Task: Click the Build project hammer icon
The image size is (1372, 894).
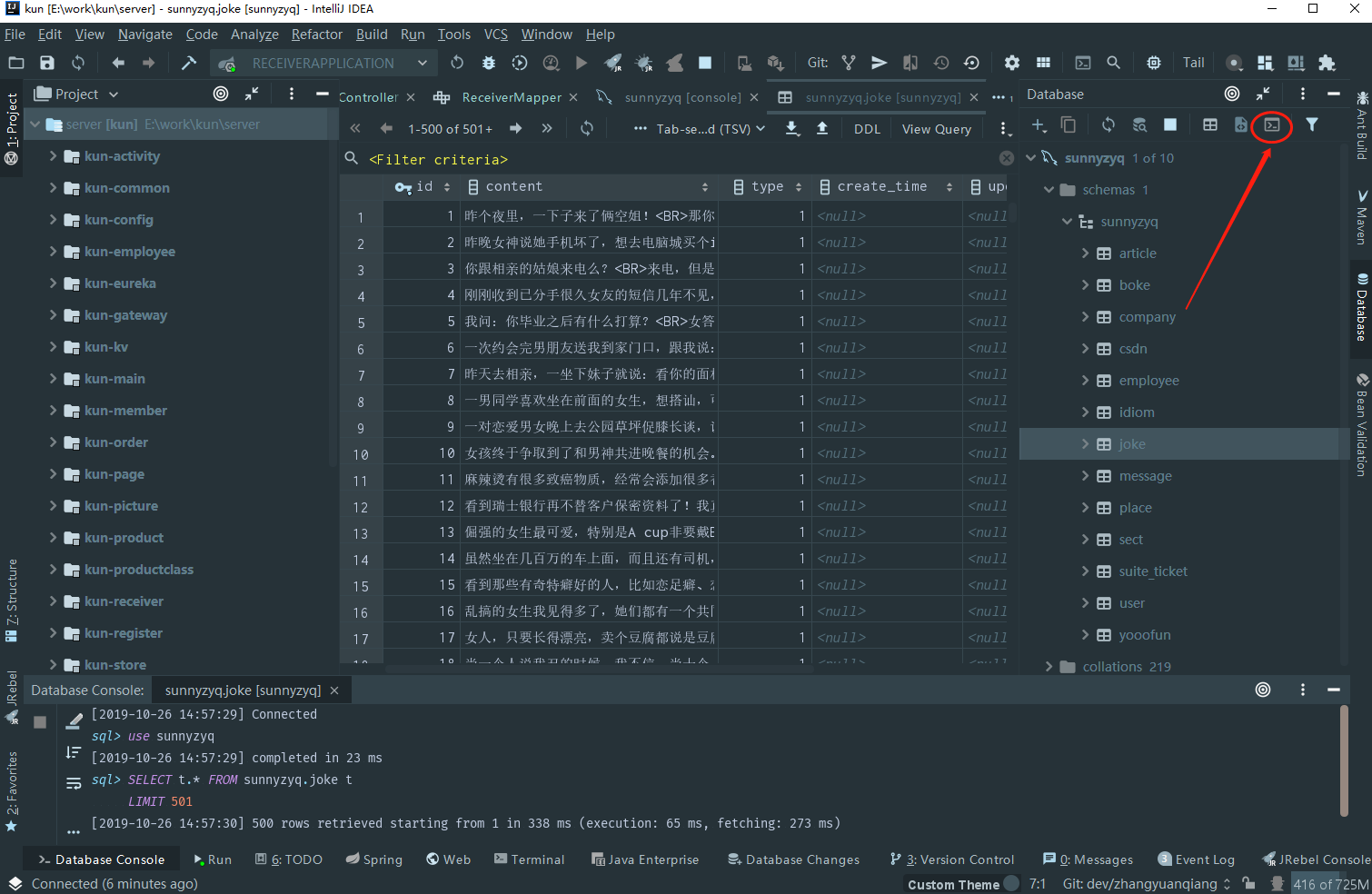Action: click(x=189, y=63)
